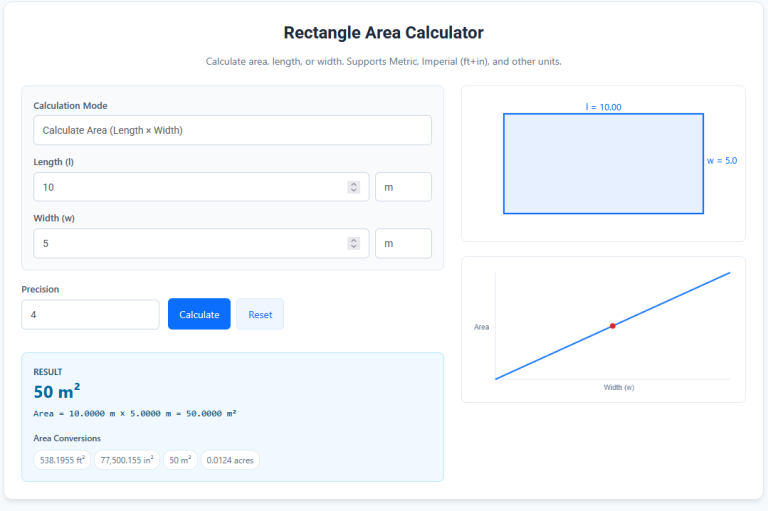
Task: Click the blue rectangle diagram
Action: (603, 164)
